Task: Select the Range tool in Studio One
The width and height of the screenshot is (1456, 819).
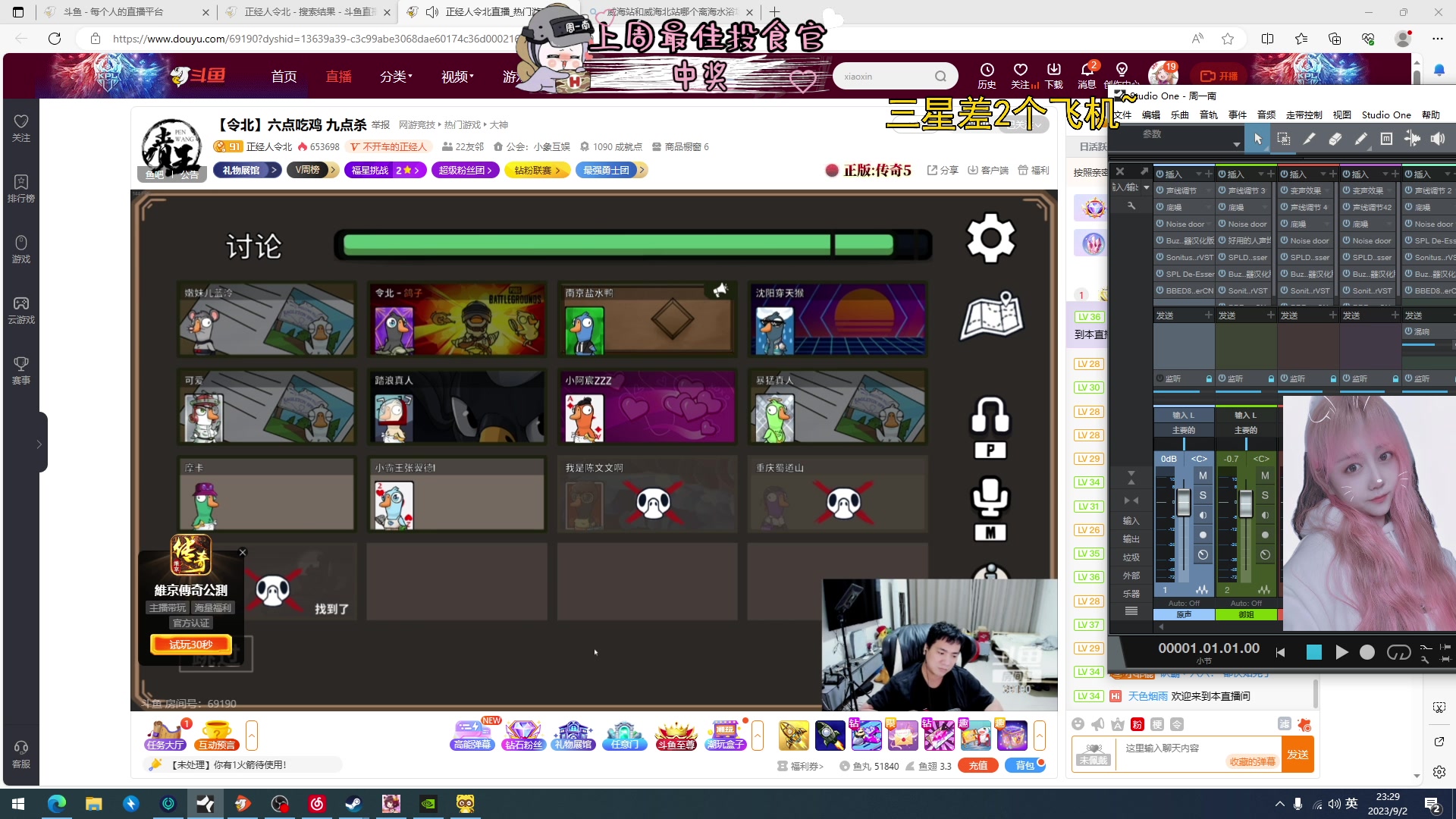Action: [1284, 139]
